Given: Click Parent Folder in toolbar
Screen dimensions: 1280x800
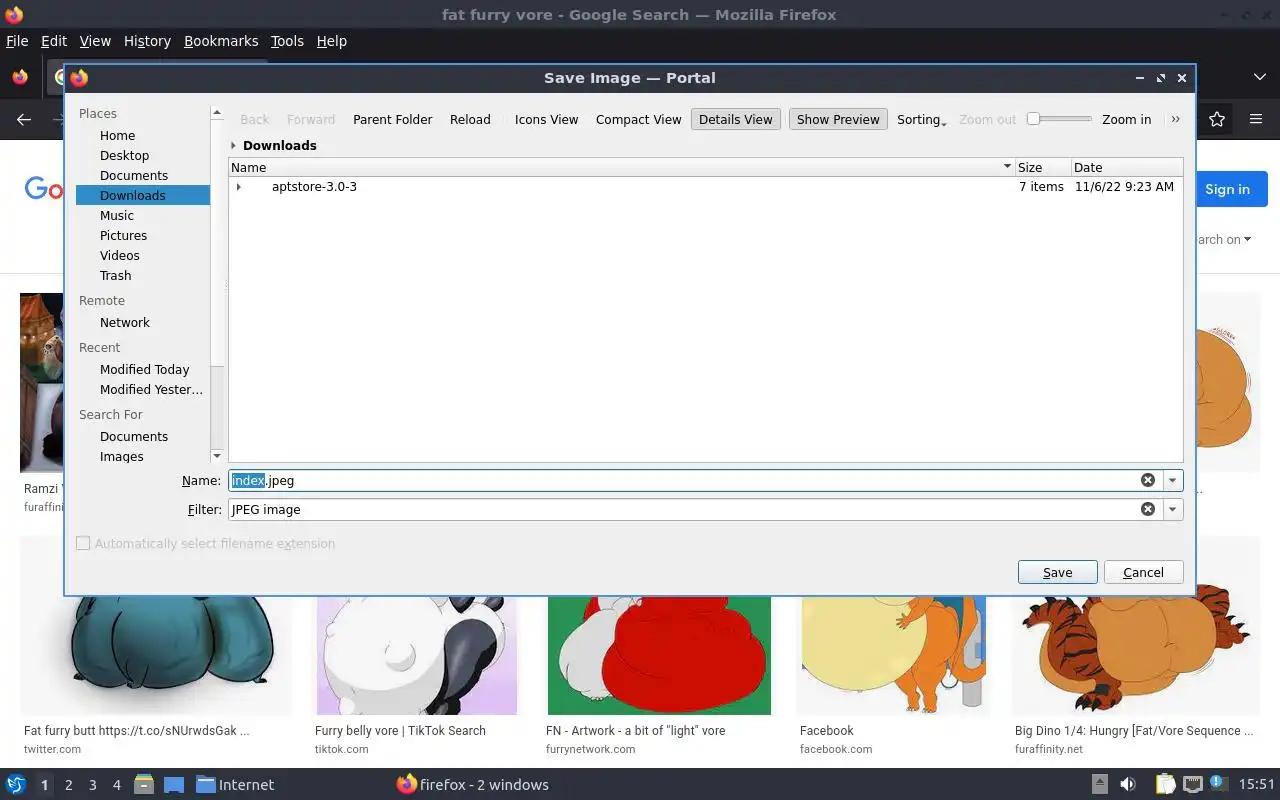Looking at the screenshot, I should (393, 119).
